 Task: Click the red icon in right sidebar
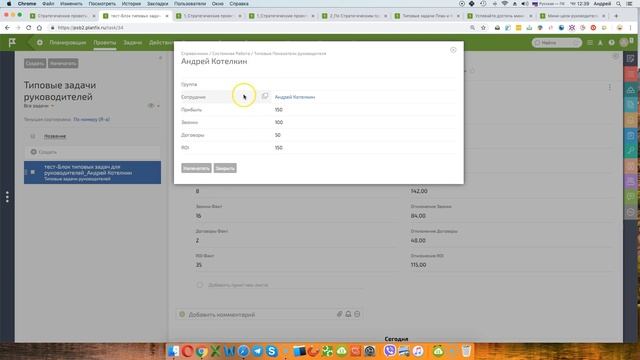click(x=631, y=74)
